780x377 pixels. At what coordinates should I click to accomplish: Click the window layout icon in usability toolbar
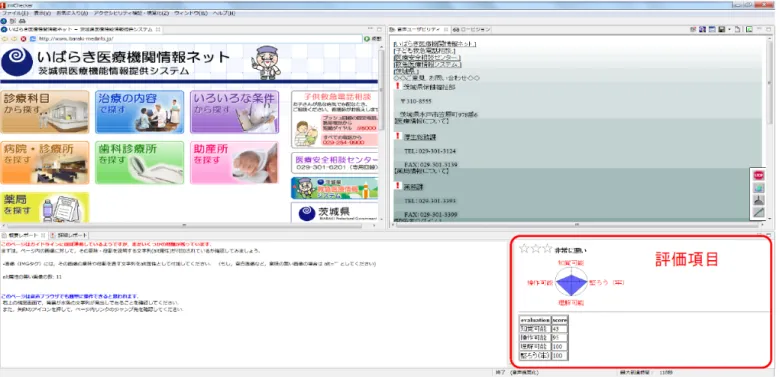click(712, 30)
